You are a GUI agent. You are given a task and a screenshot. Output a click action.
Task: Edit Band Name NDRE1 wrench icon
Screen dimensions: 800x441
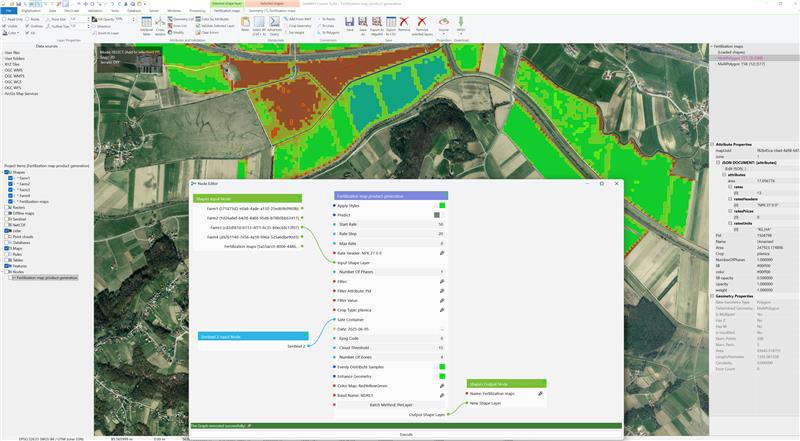(442, 396)
